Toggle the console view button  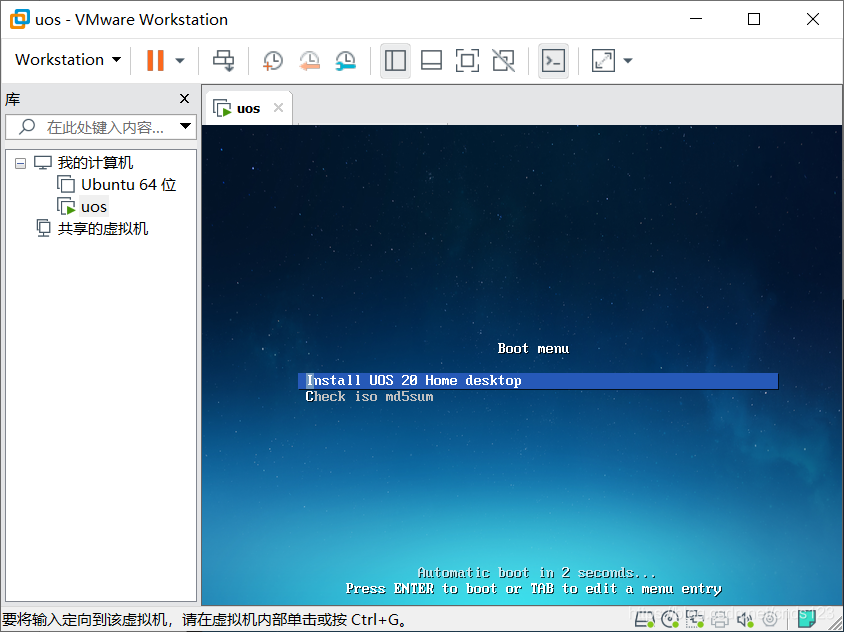coord(553,60)
